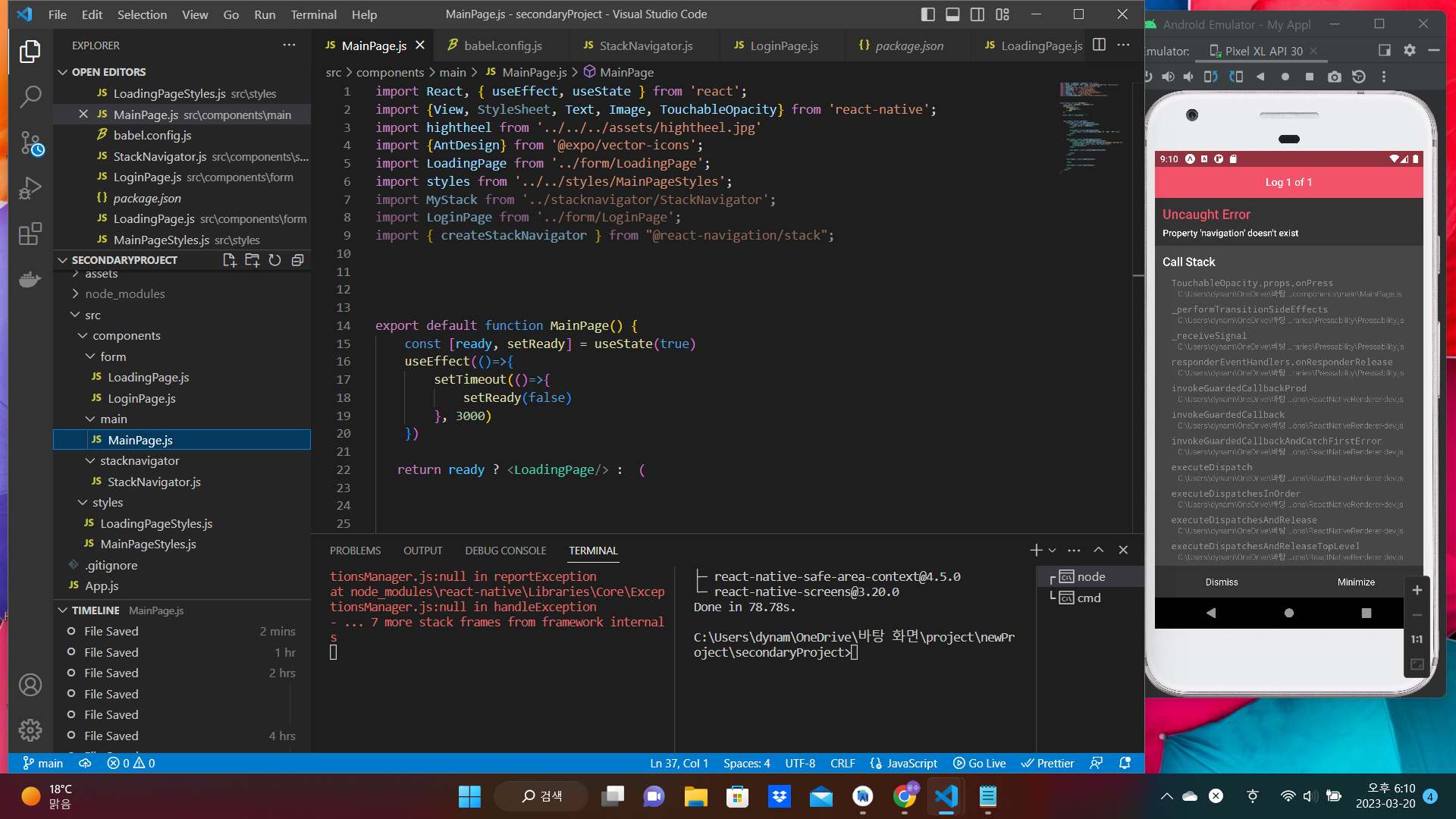Open emulator settings gear
The image size is (1456, 819).
click(1410, 51)
